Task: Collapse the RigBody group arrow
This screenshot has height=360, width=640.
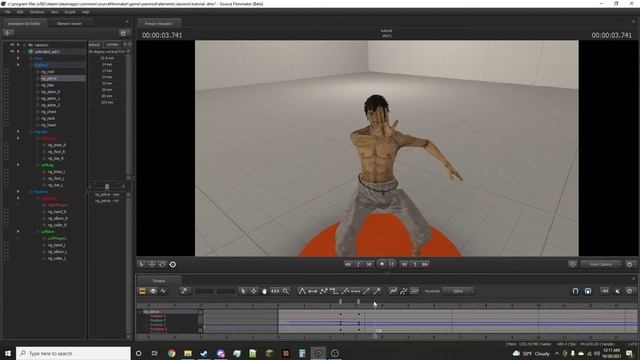Action: point(18,64)
